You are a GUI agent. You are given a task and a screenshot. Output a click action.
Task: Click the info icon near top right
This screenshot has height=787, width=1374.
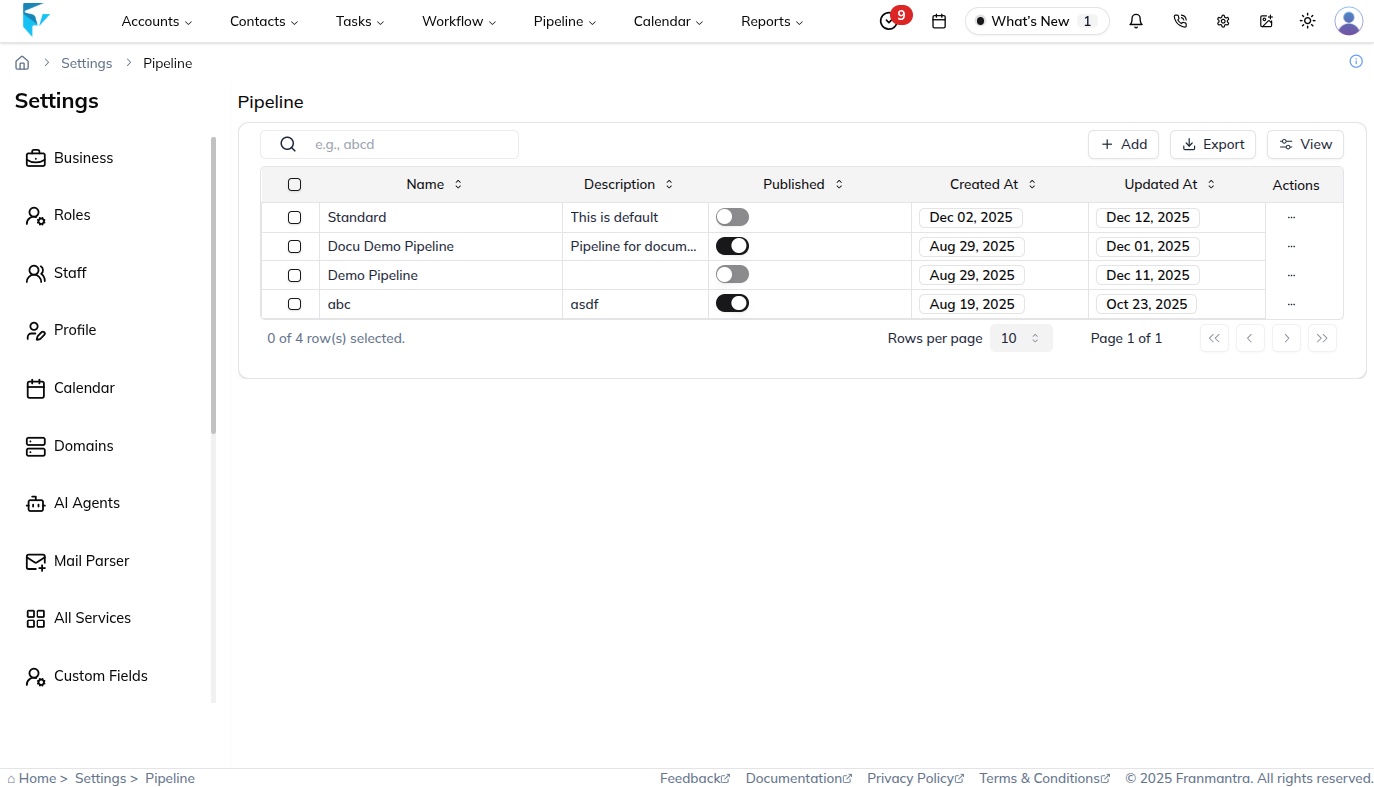1356,61
